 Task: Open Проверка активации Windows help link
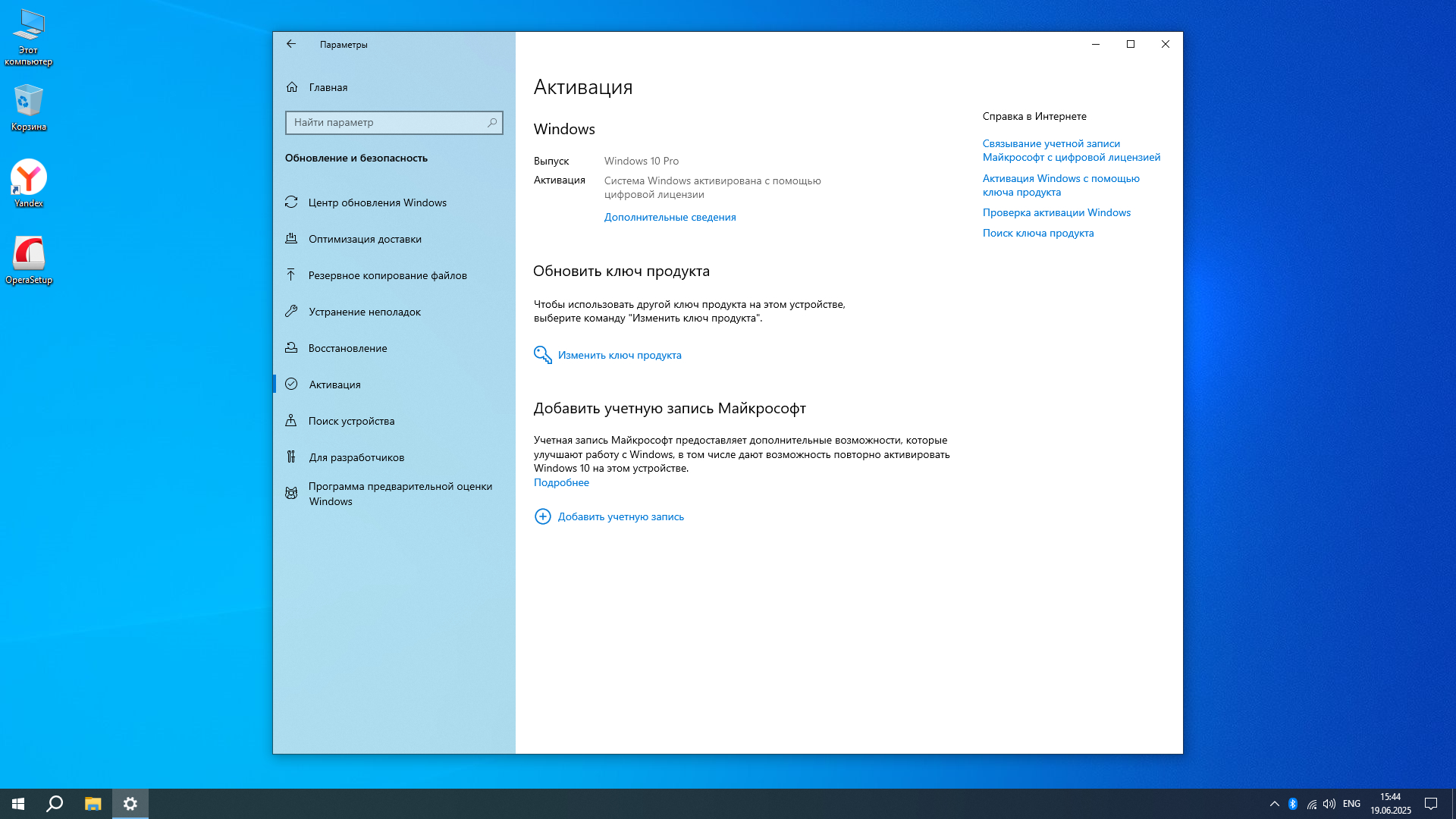point(1056,212)
